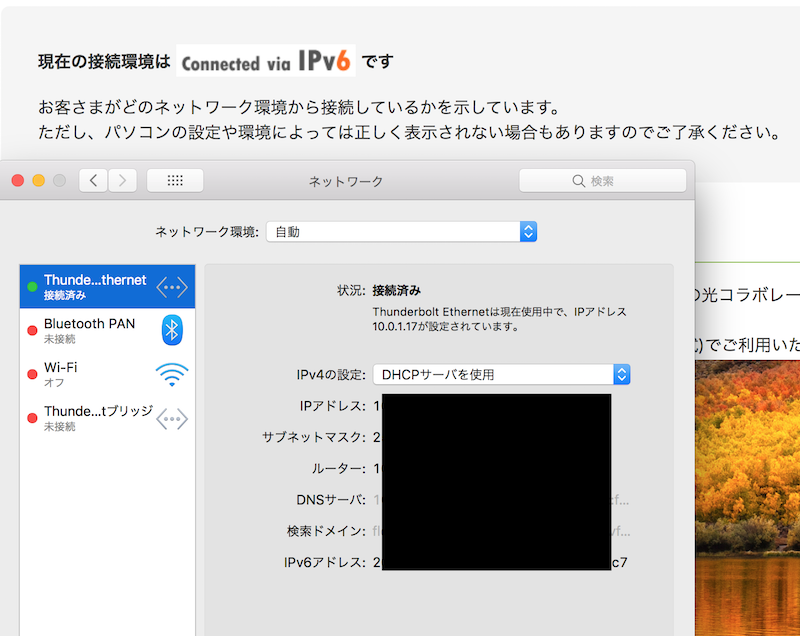The width and height of the screenshot is (800, 636).
Task: Click the 状況: 接続済み status text
Action: 379,291
